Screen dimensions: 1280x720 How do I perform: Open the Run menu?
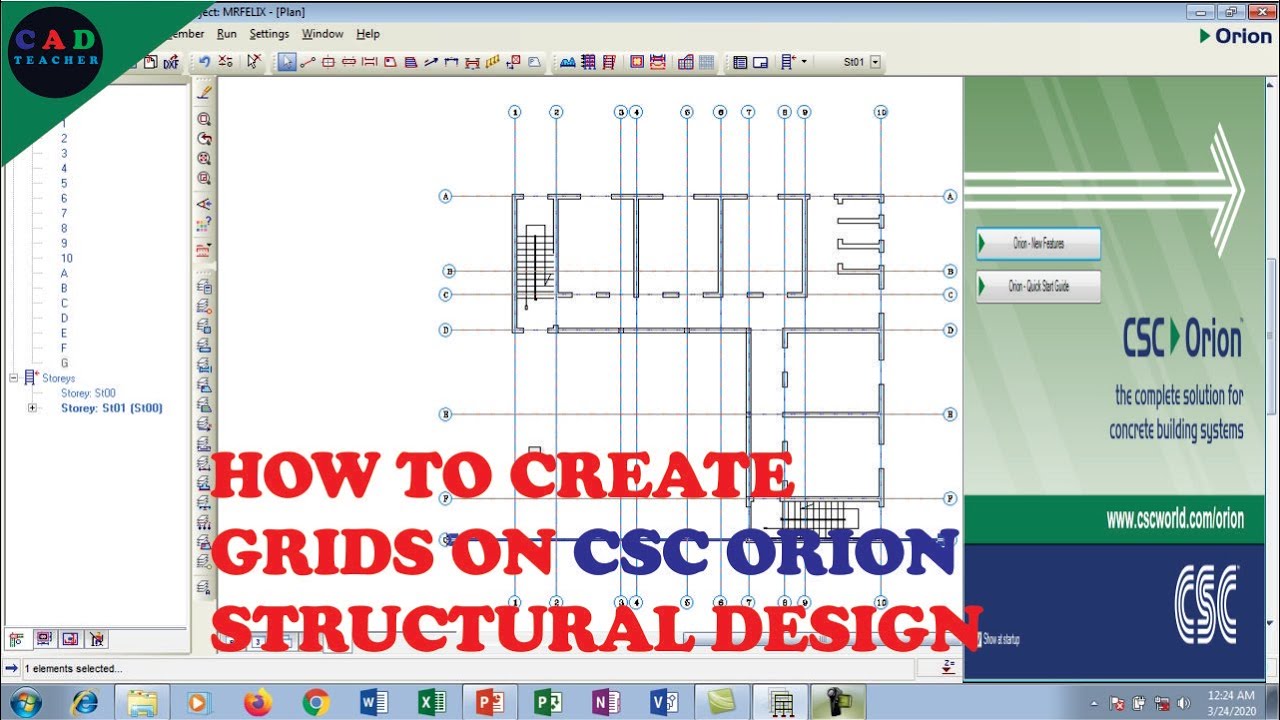tap(227, 34)
